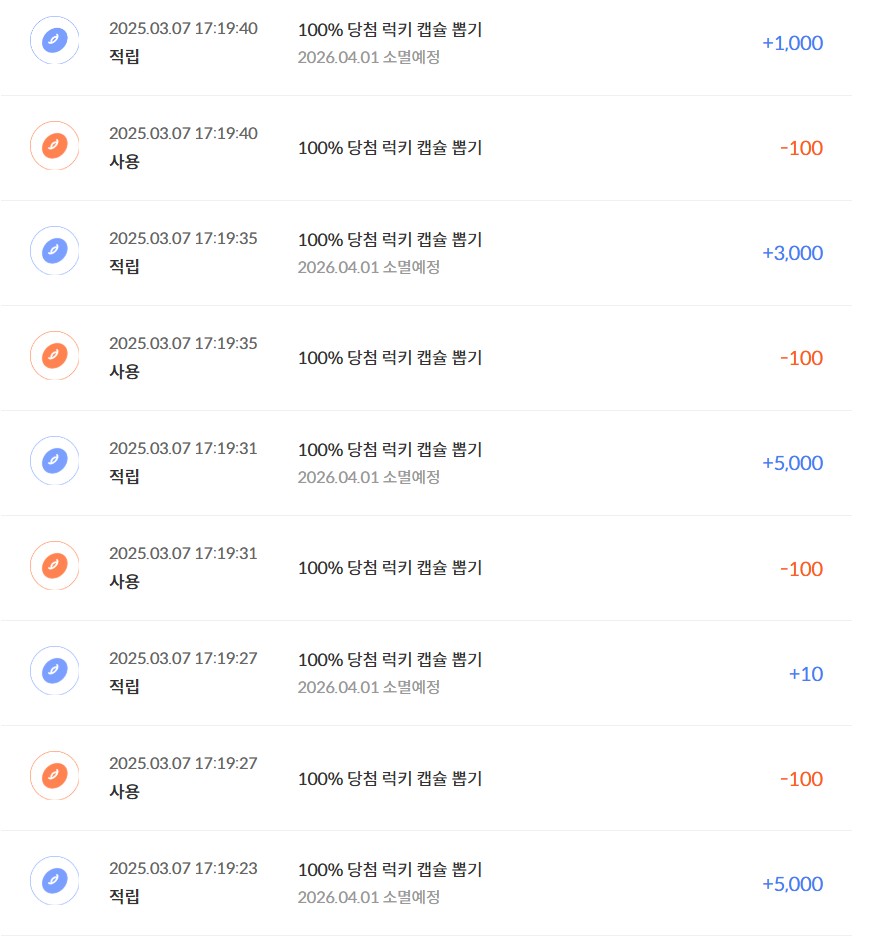
Task: Select blue earn icon at 17:19:35
Action: (55, 250)
